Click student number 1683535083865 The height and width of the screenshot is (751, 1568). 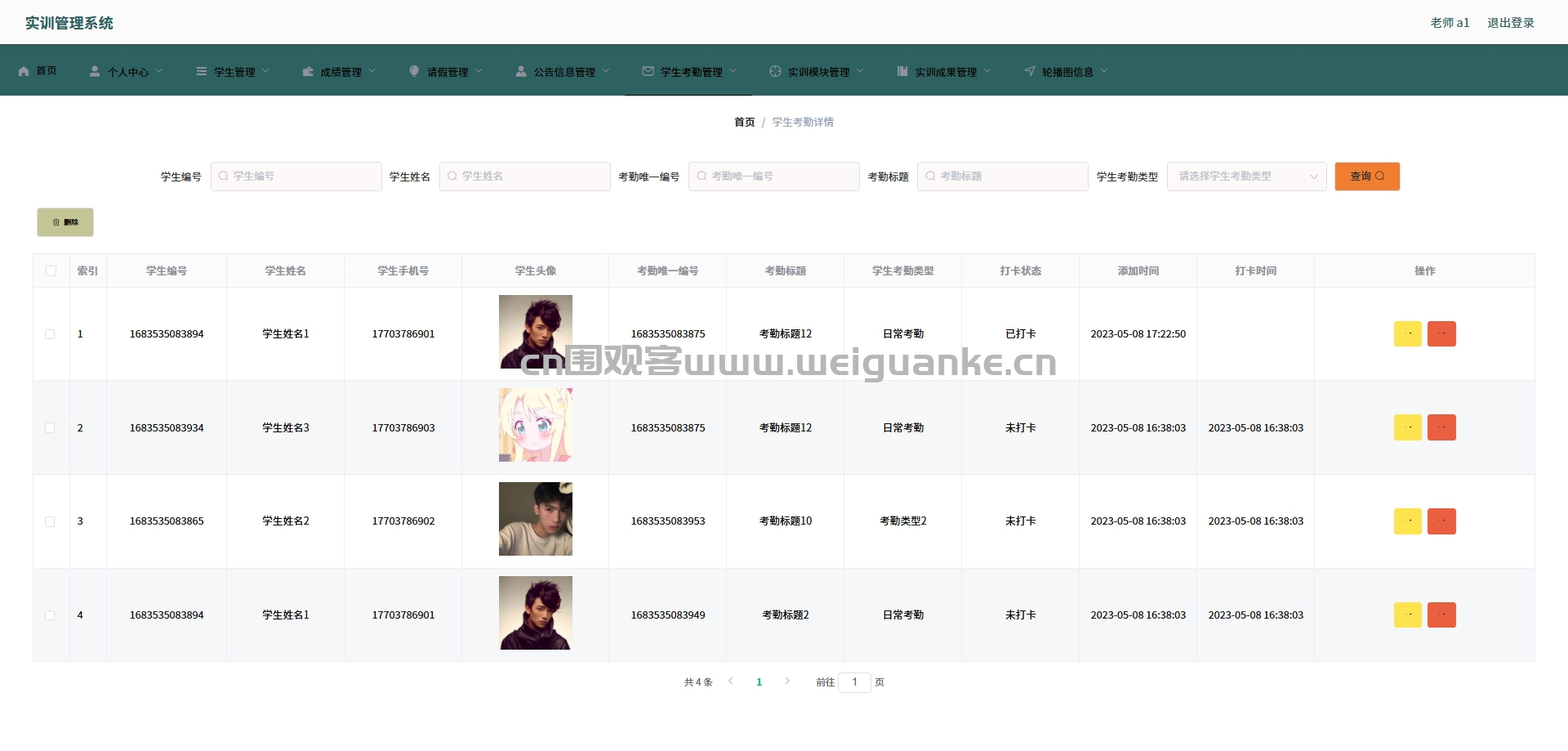(167, 521)
